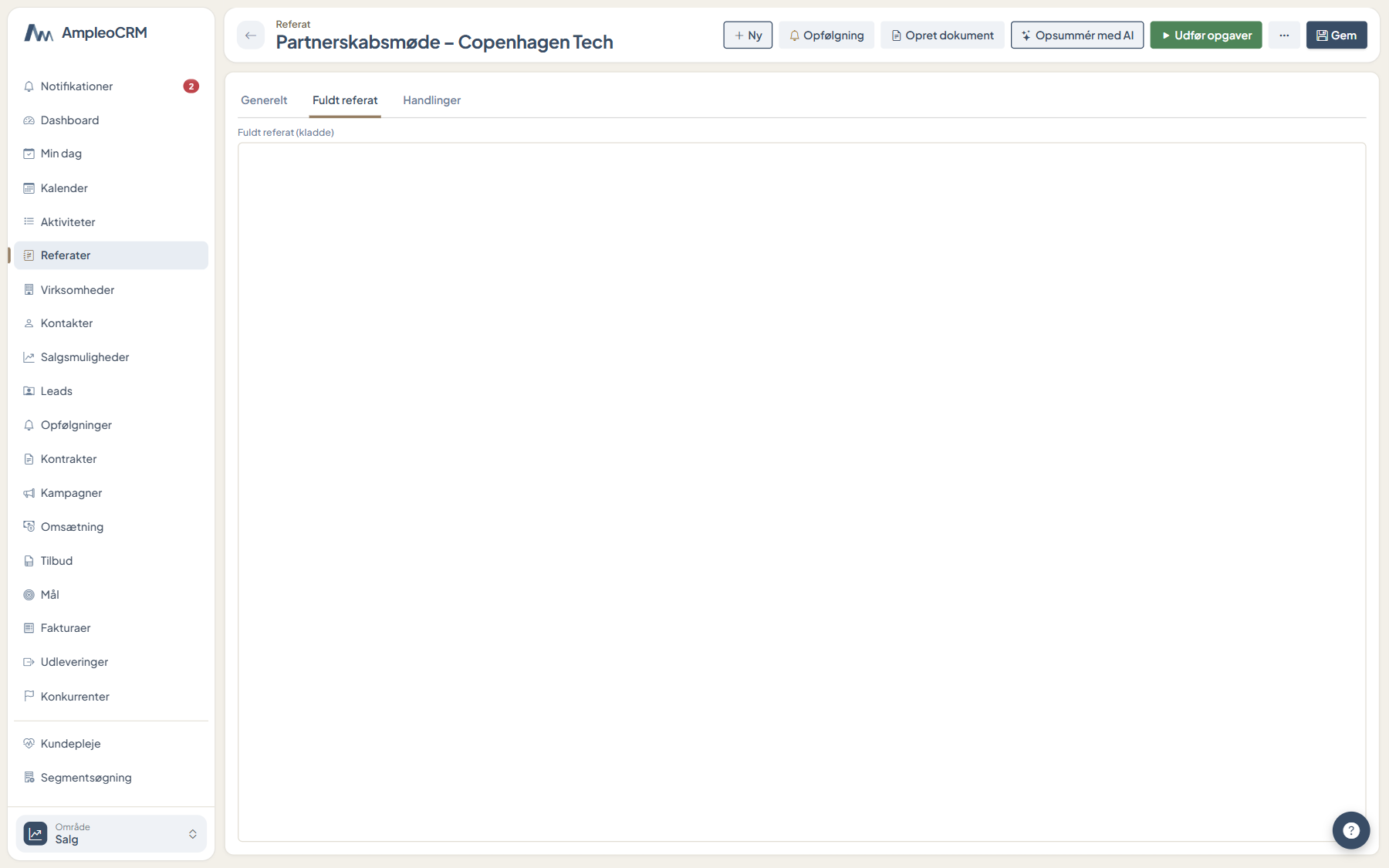Open Udleveringer in the sidebar
This screenshot has width=1389, height=868.
[x=111, y=662]
